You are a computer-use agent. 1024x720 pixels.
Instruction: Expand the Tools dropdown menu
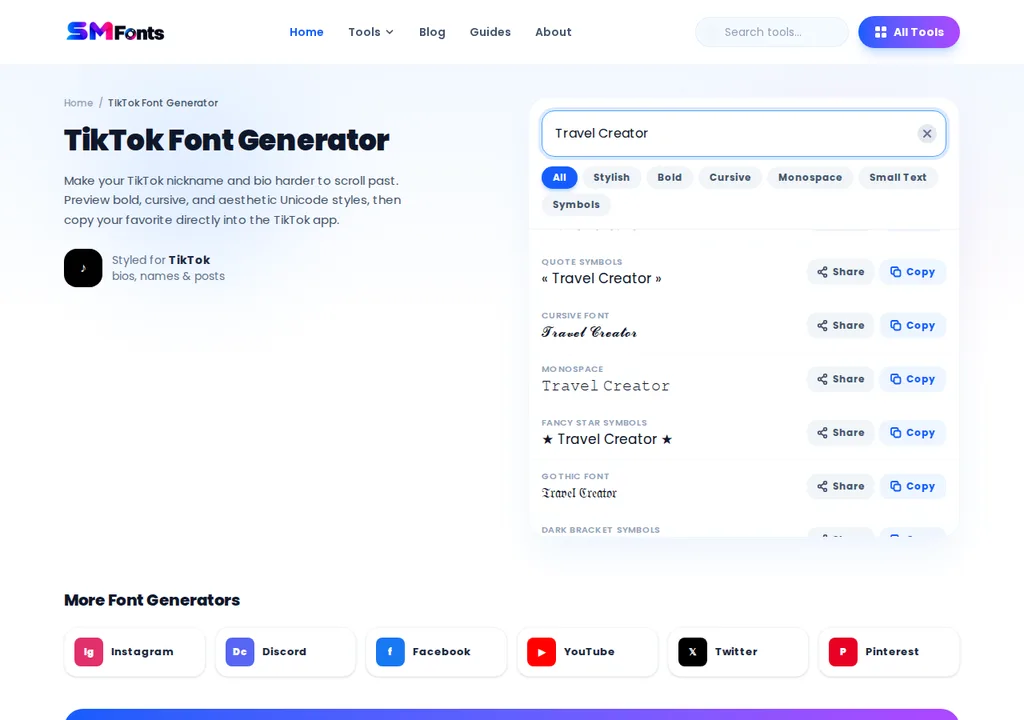(x=371, y=32)
